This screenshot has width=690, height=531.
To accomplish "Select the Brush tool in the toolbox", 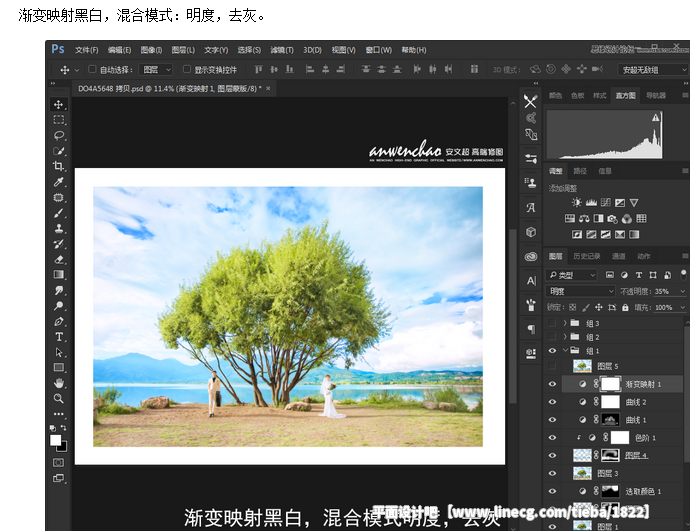I will click(58, 213).
